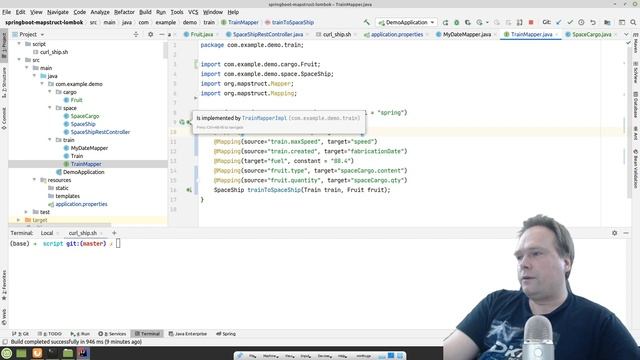The height and width of the screenshot is (360, 640).
Task: Open the Spring tool window button
Action: click(226, 334)
